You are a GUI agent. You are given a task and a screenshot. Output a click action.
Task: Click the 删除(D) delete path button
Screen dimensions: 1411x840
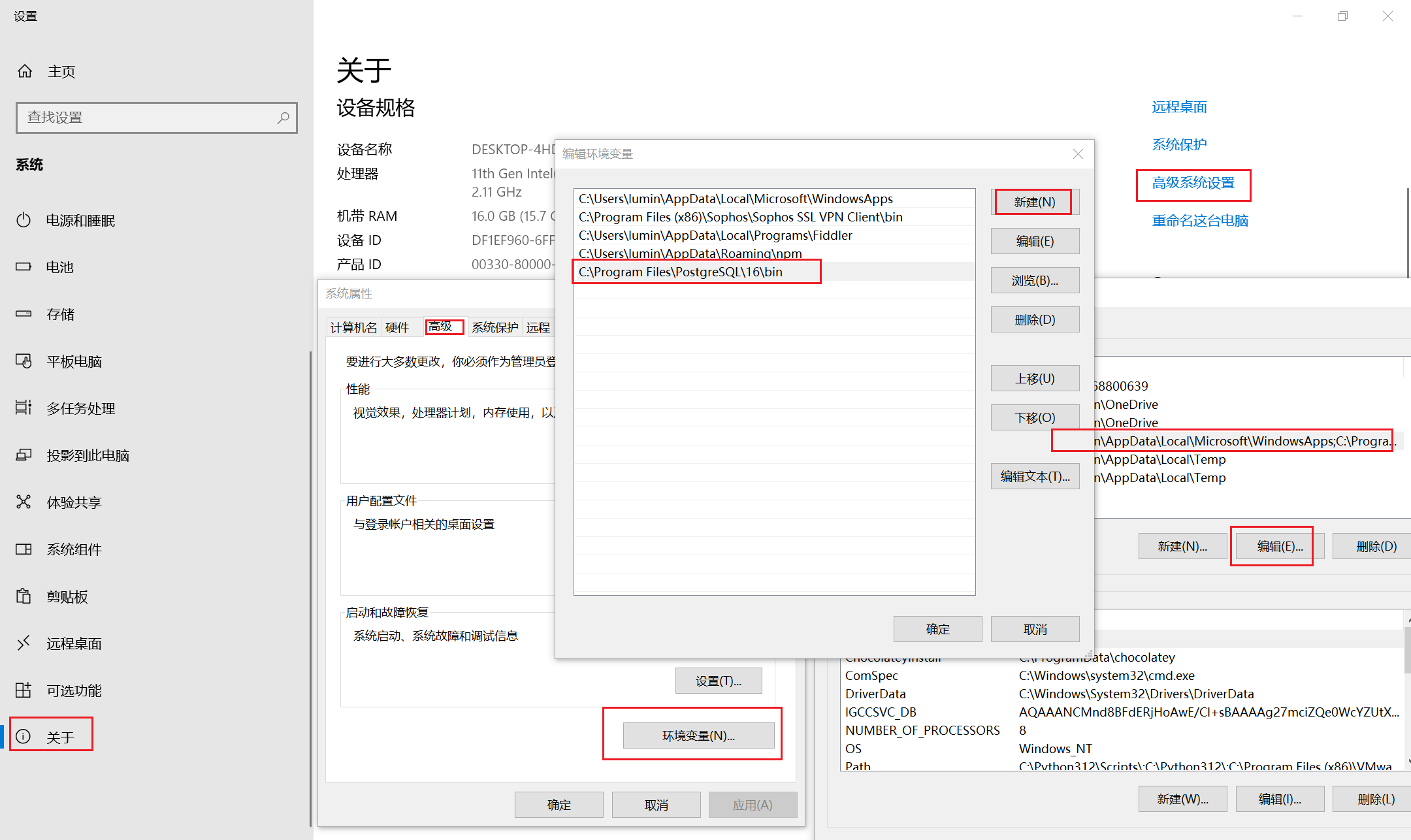click(x=1034, y=319)
